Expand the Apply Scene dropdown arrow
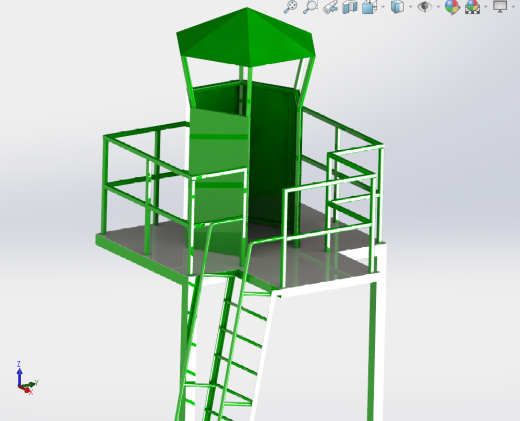 (x=486, y=6)
